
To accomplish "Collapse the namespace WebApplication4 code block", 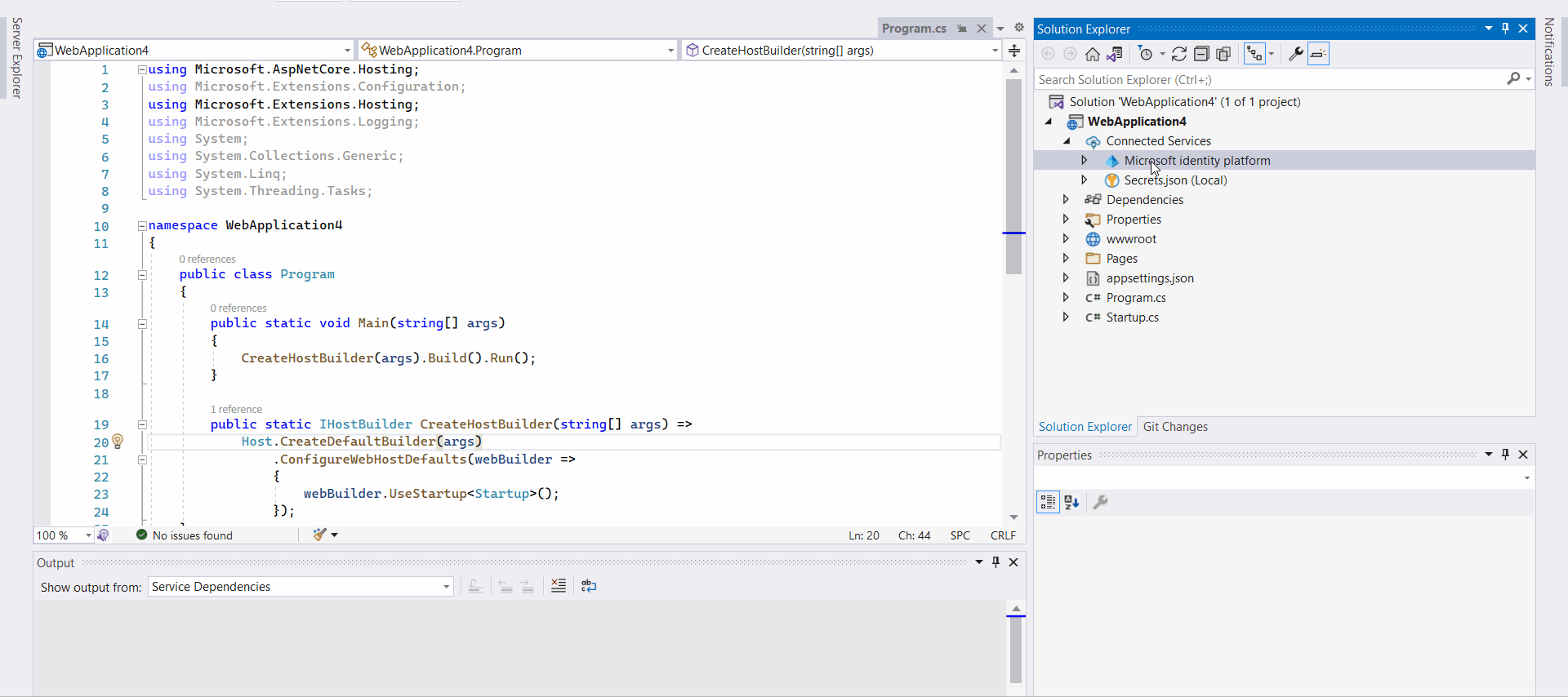I will click(x=142, y=226).
